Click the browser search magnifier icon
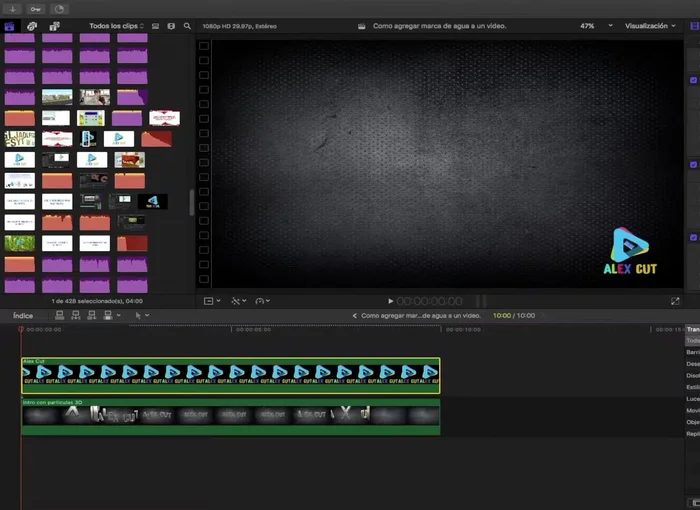 tap(187, 26)
